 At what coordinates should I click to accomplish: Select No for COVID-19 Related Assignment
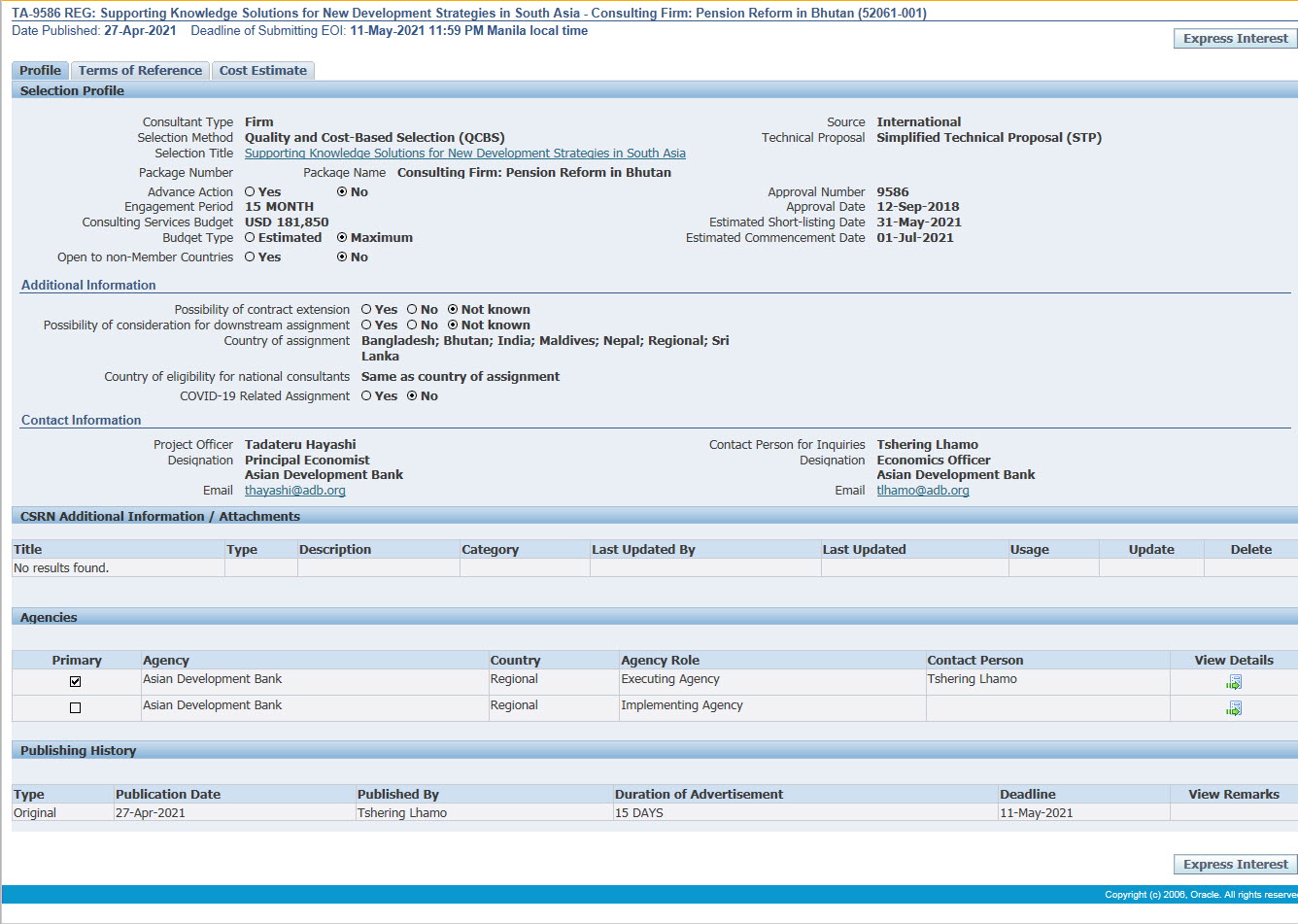pos(412,395)
